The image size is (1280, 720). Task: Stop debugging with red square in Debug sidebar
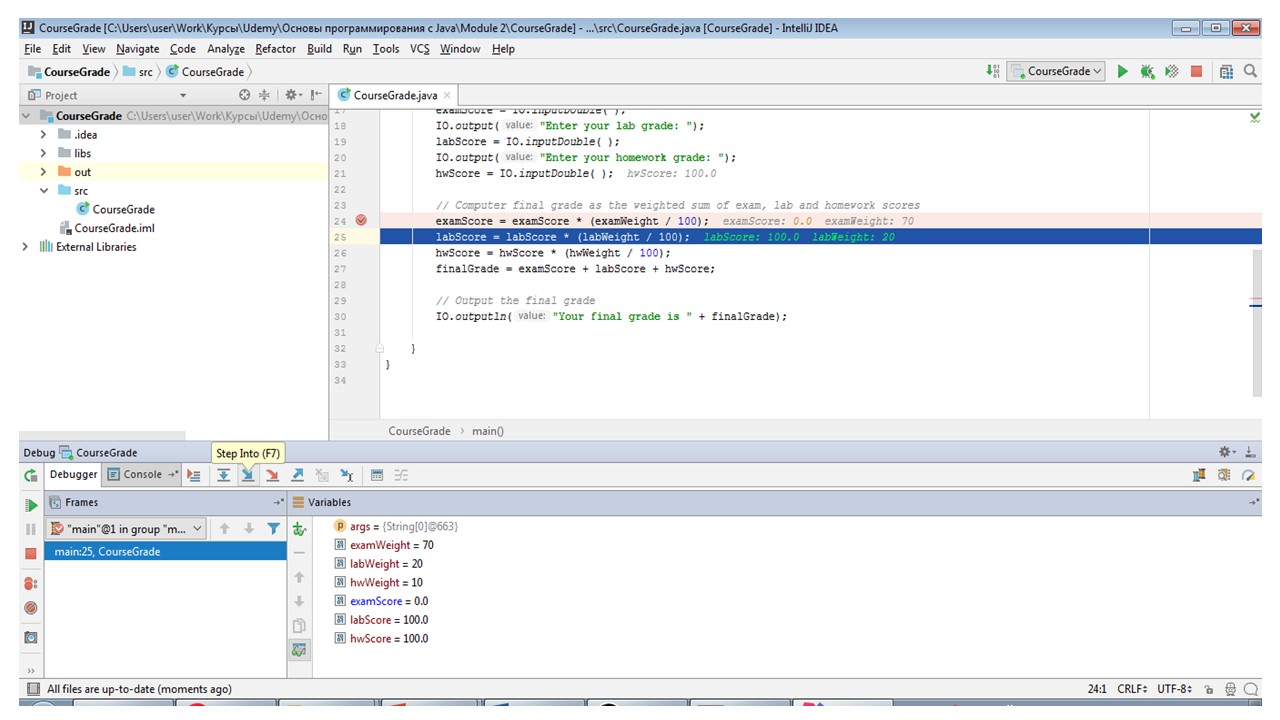[31, 554]
